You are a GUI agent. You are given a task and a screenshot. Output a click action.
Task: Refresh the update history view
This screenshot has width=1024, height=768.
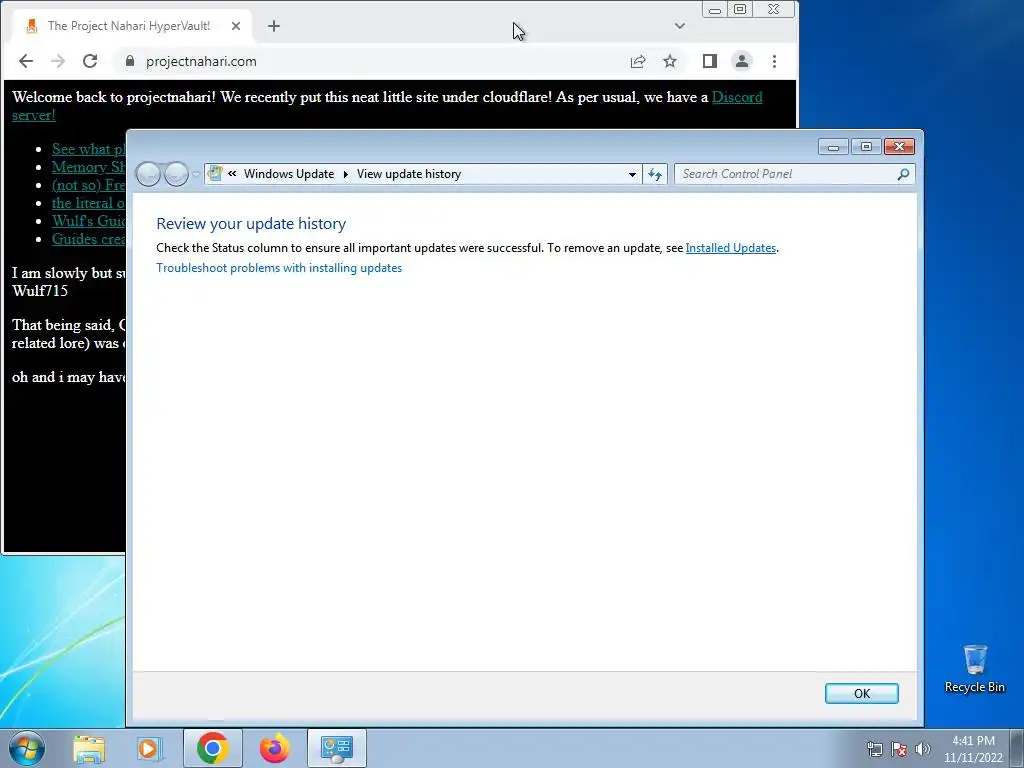click(x=655, y=174)
